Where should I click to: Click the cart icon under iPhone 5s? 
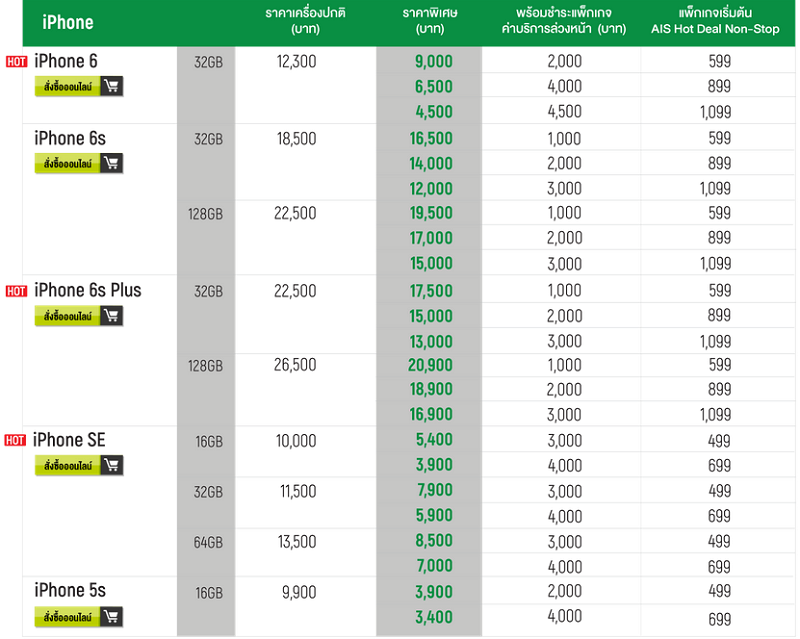[111, 616]
